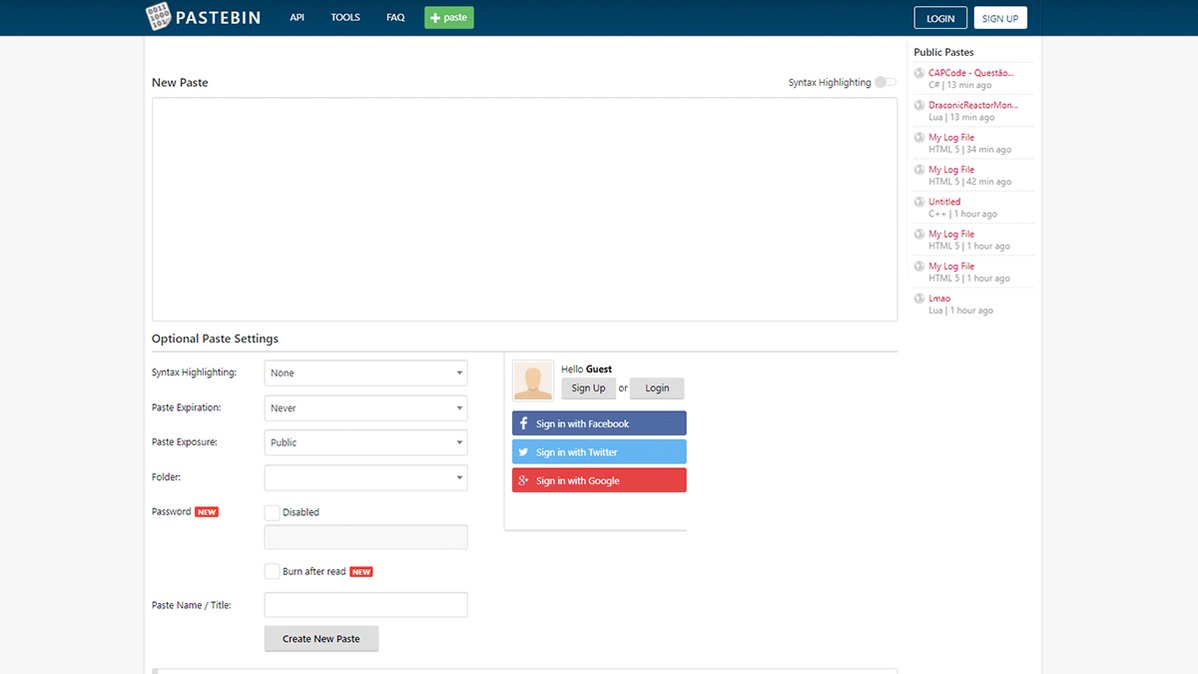The image size is (1198, 674).
Task: Click the PASTEBIN wordmark text
Action: 219,18
